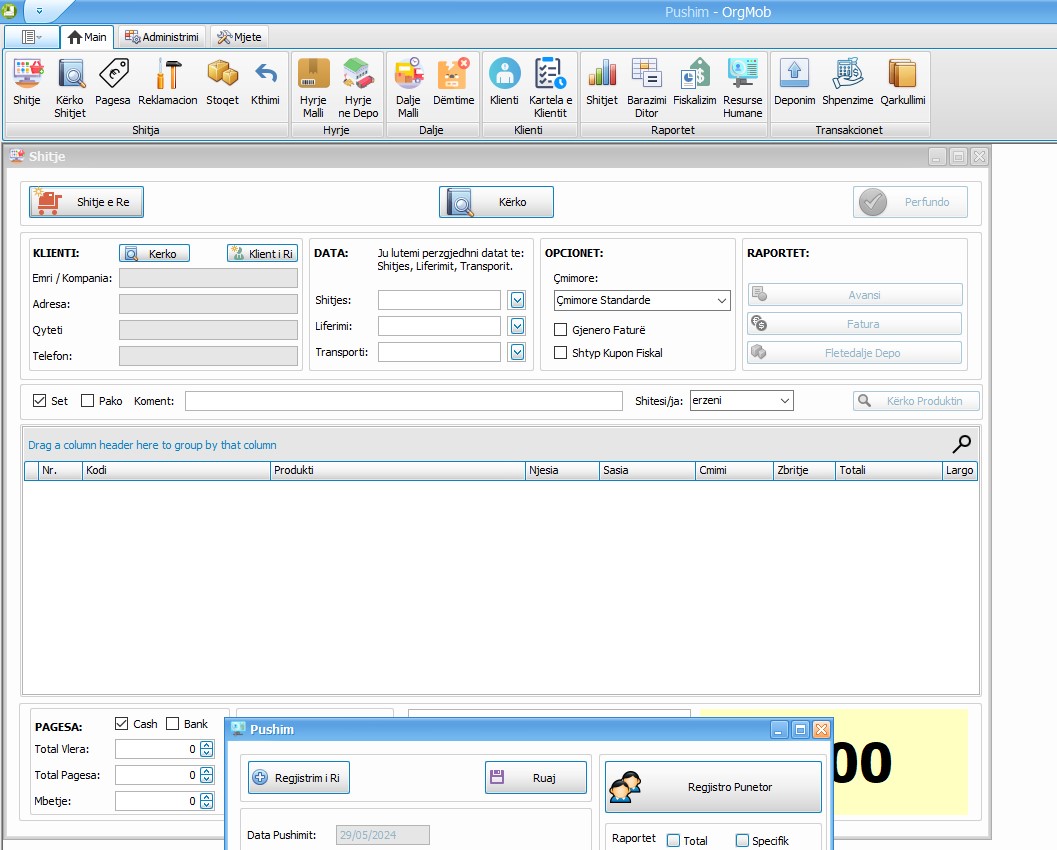The image size is (1057, 850).
Task: Click the grid search magnifier icon
Action: pos(961,444)
